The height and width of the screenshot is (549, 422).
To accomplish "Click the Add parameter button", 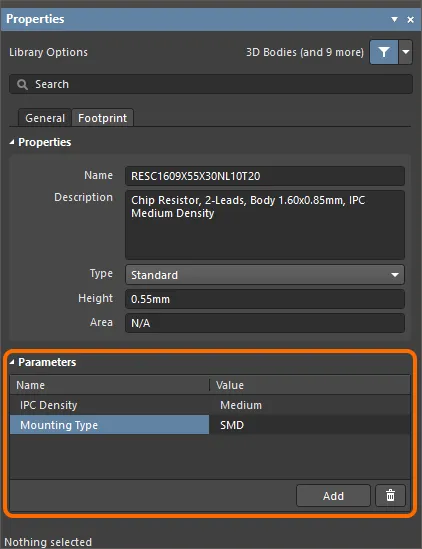I will tap(333, 495).
